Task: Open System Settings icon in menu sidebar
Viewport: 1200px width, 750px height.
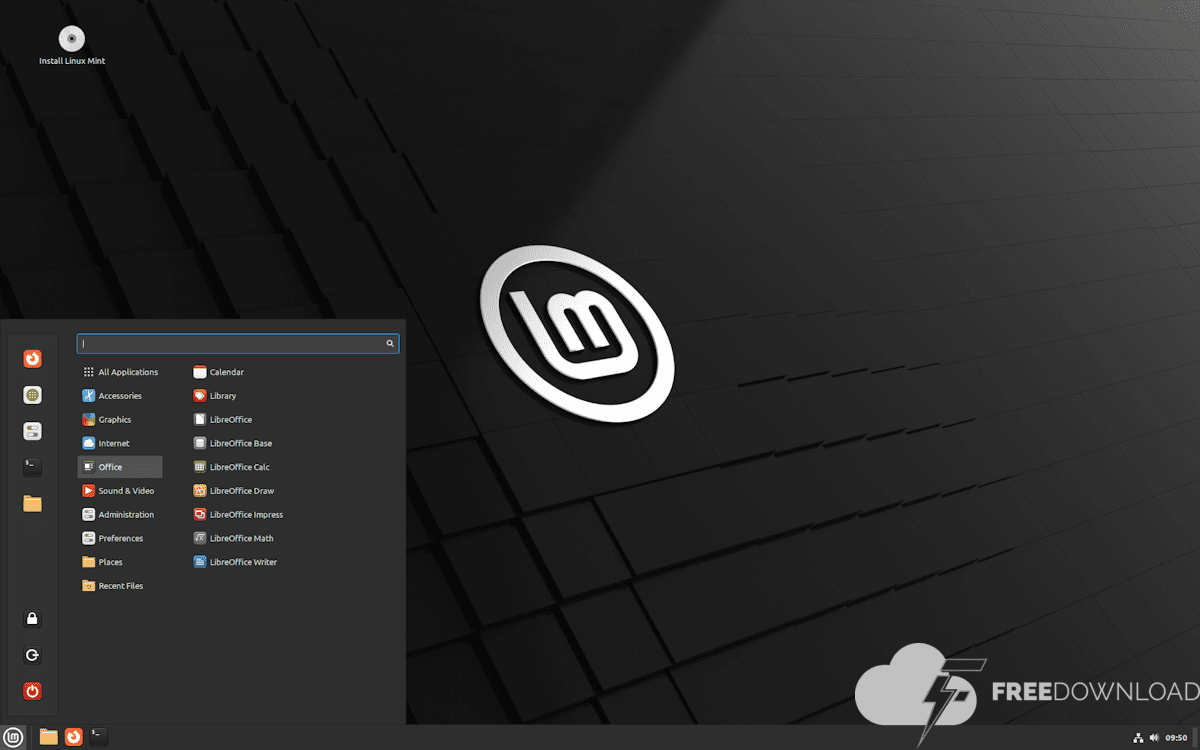Action: click(x=33, y=431)
